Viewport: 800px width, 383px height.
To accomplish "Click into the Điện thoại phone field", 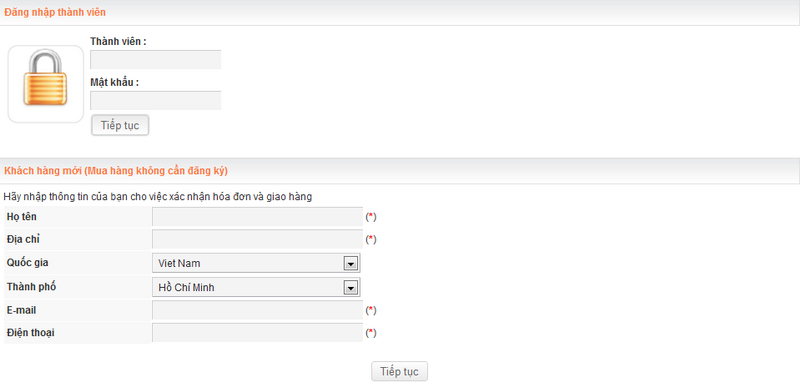I will pos(257,333).
